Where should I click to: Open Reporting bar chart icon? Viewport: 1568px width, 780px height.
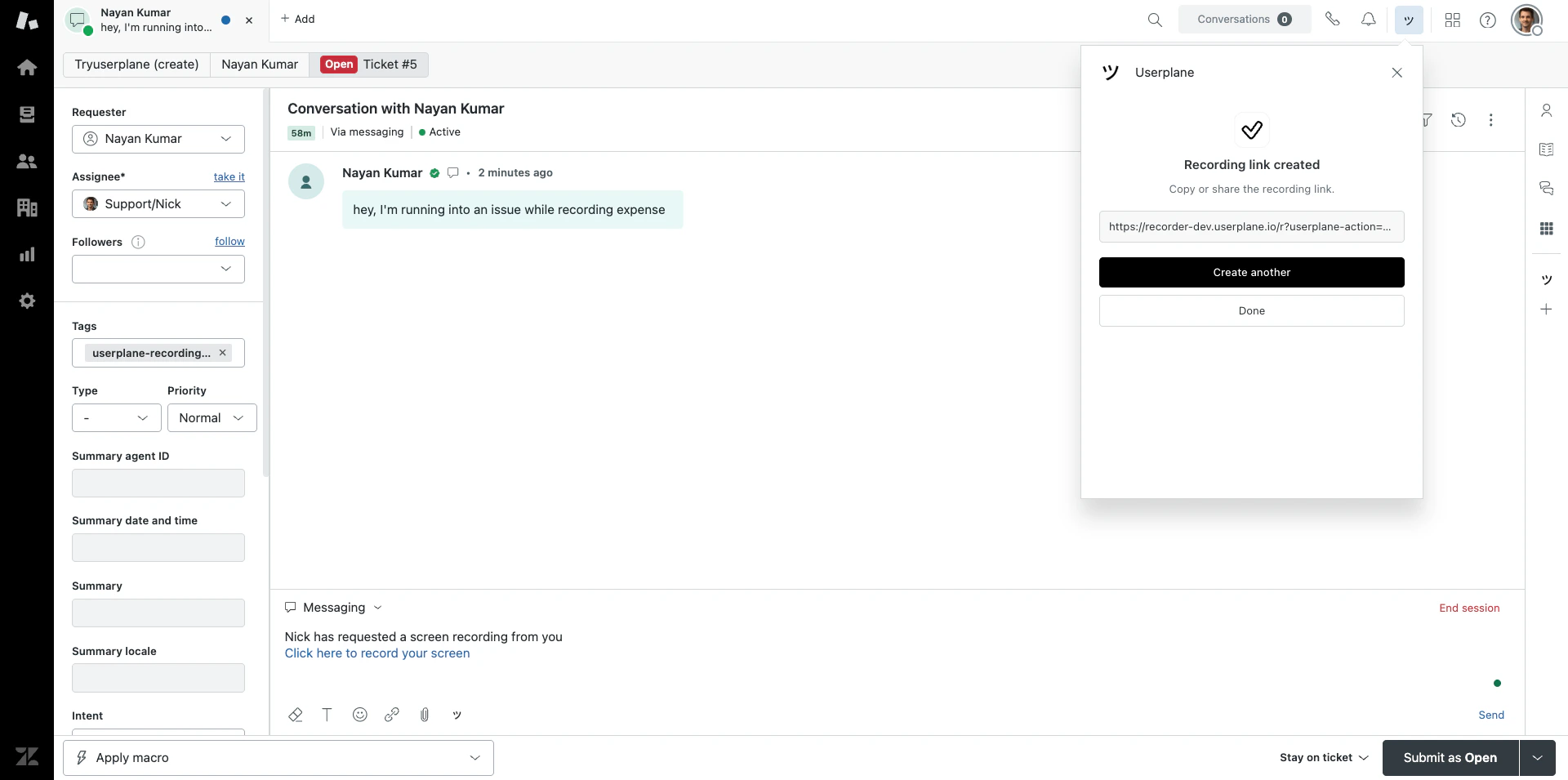(x=27, y=254)
